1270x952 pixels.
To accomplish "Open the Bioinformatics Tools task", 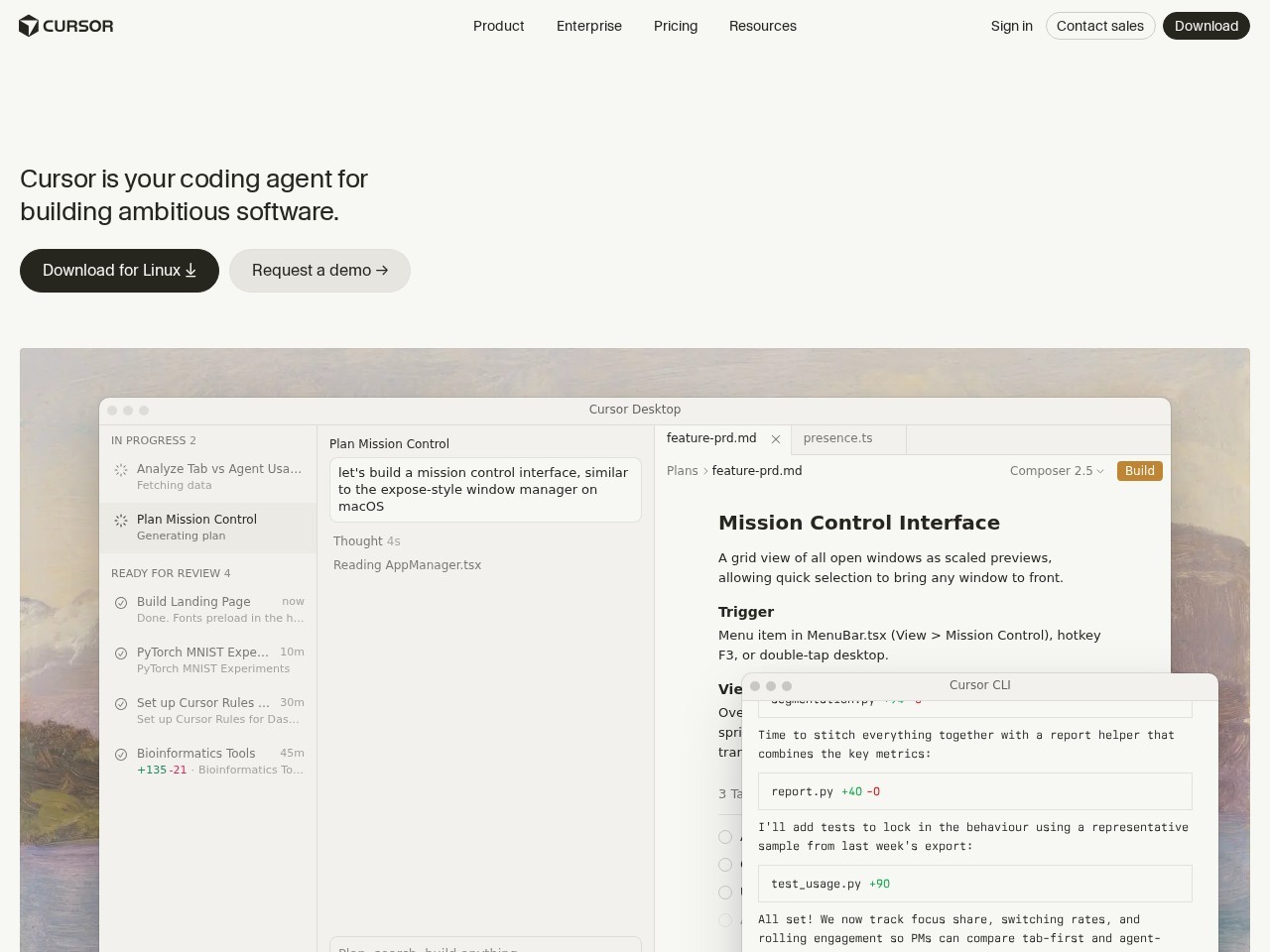I will click(x=207, y=761).
